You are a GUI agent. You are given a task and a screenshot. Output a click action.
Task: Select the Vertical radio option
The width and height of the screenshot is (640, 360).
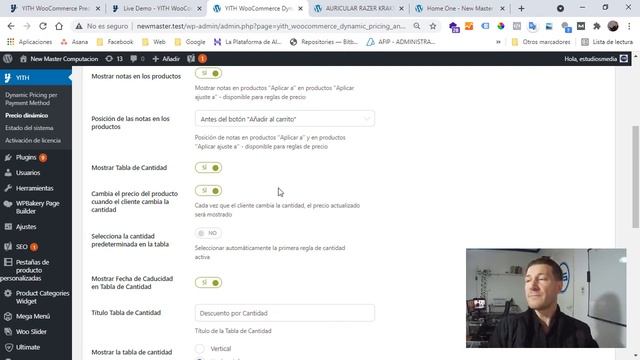point(200,349)
